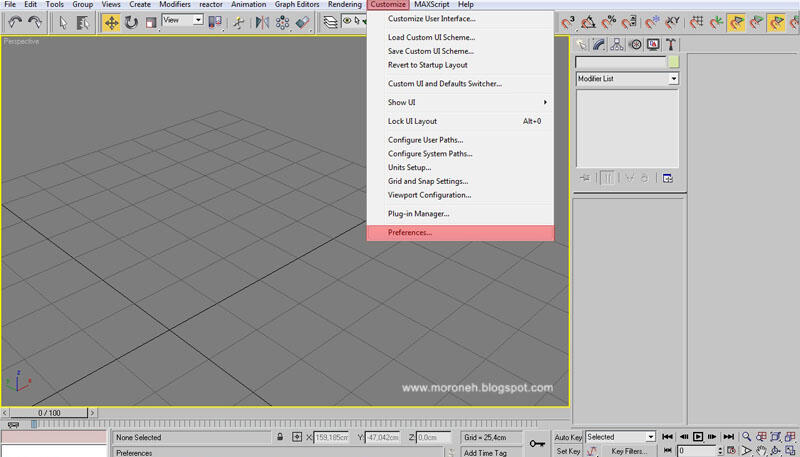Toggle the 3D Snaps magnet button

point(567,22)
